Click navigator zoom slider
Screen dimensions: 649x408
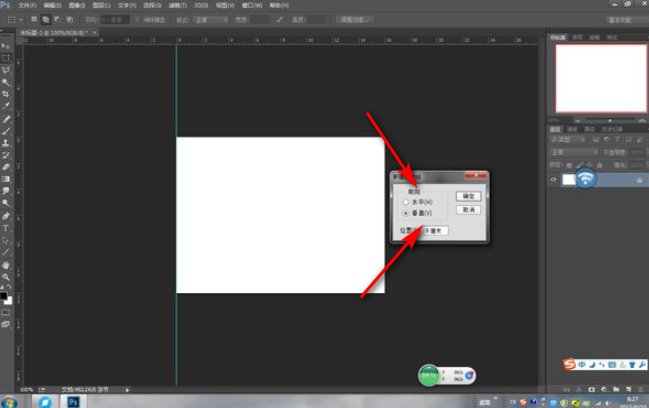610,120
